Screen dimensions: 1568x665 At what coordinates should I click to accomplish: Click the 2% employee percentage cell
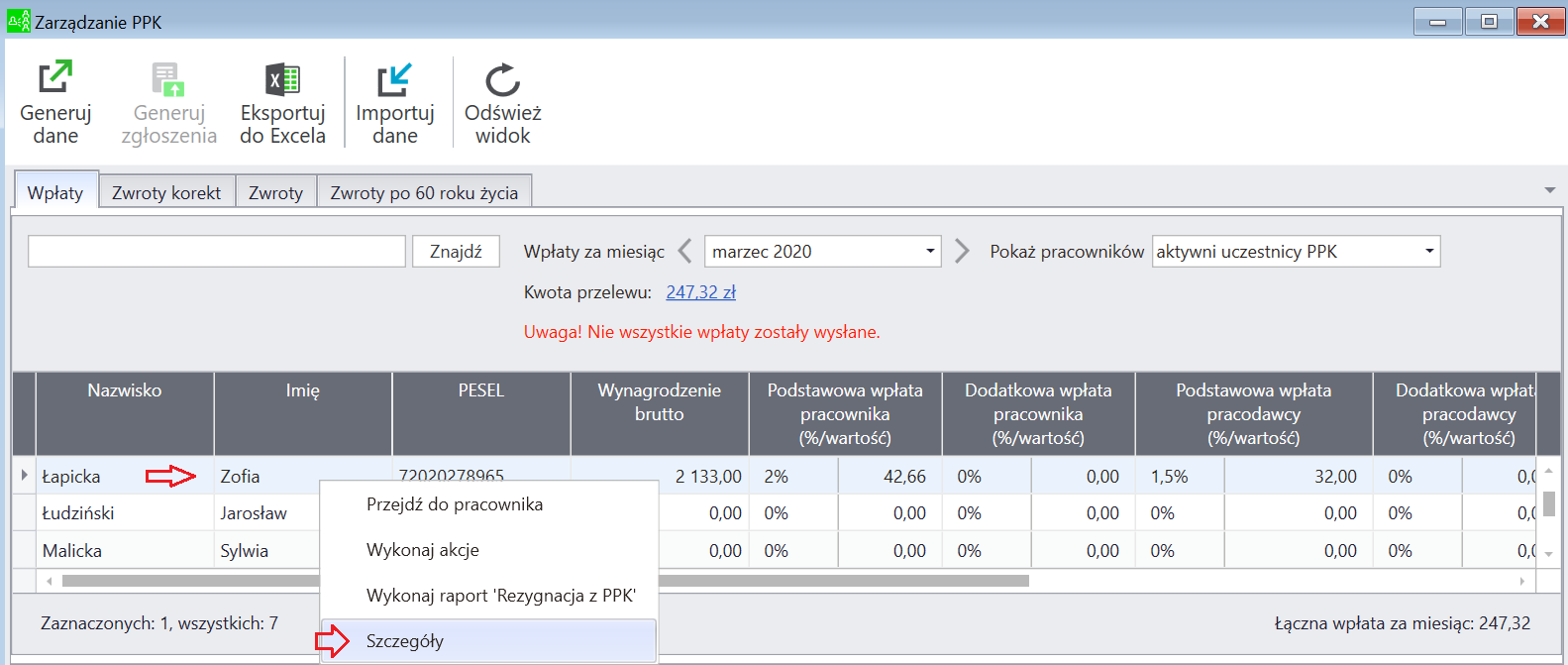pos(793,476)
